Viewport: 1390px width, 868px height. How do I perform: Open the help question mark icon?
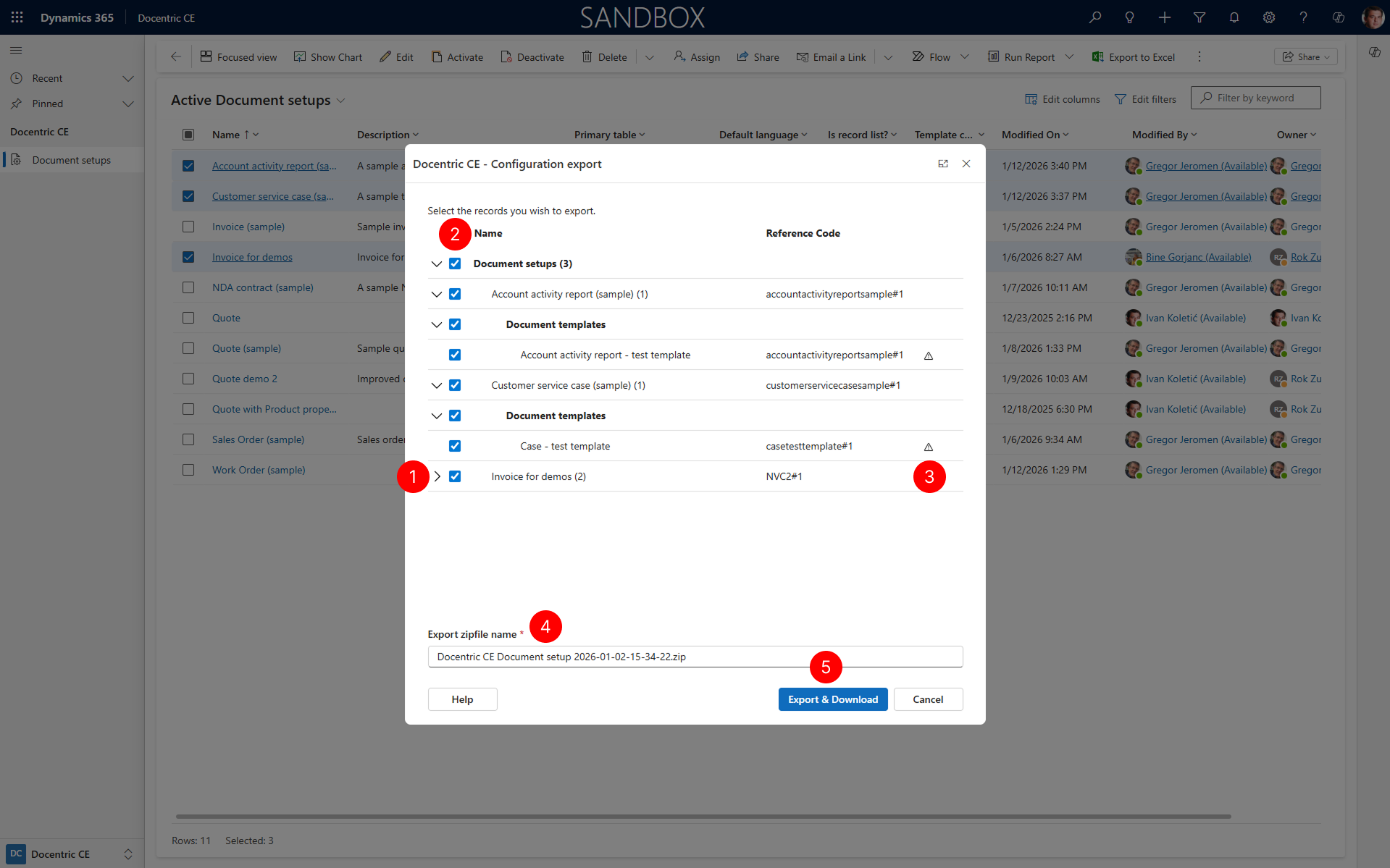tap(1304, 17)
